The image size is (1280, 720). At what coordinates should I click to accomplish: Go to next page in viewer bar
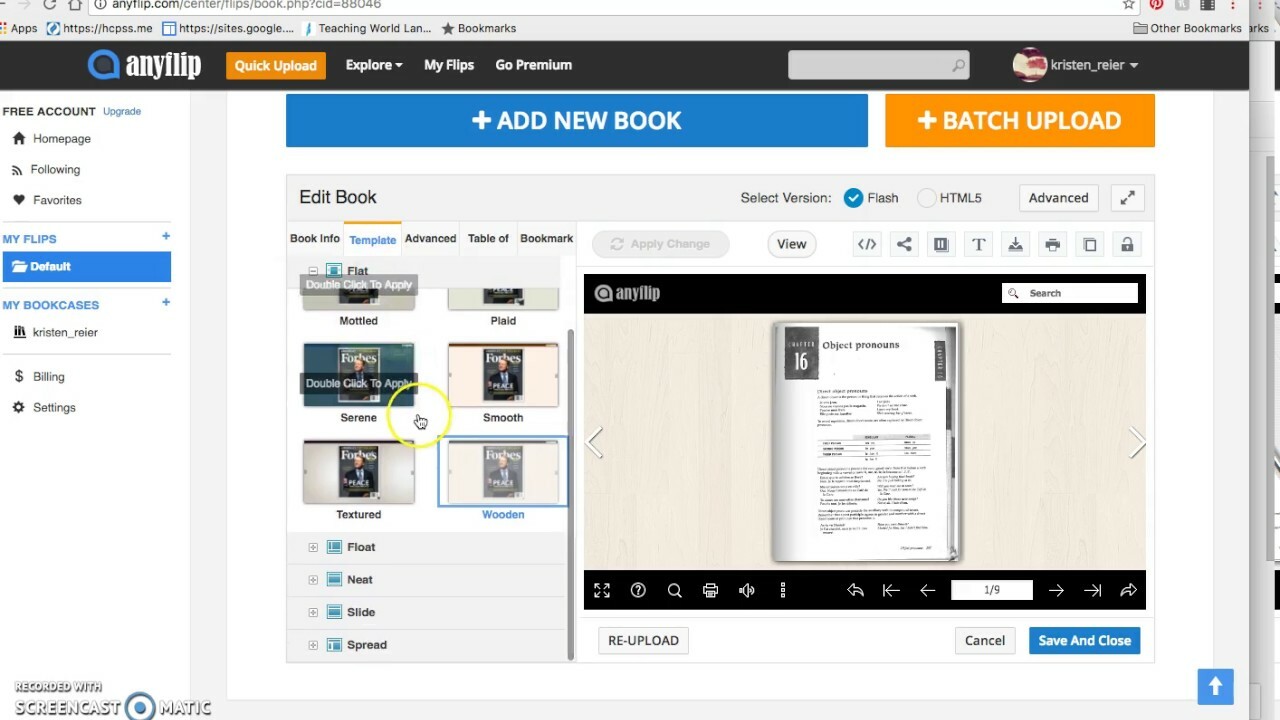1056,591
